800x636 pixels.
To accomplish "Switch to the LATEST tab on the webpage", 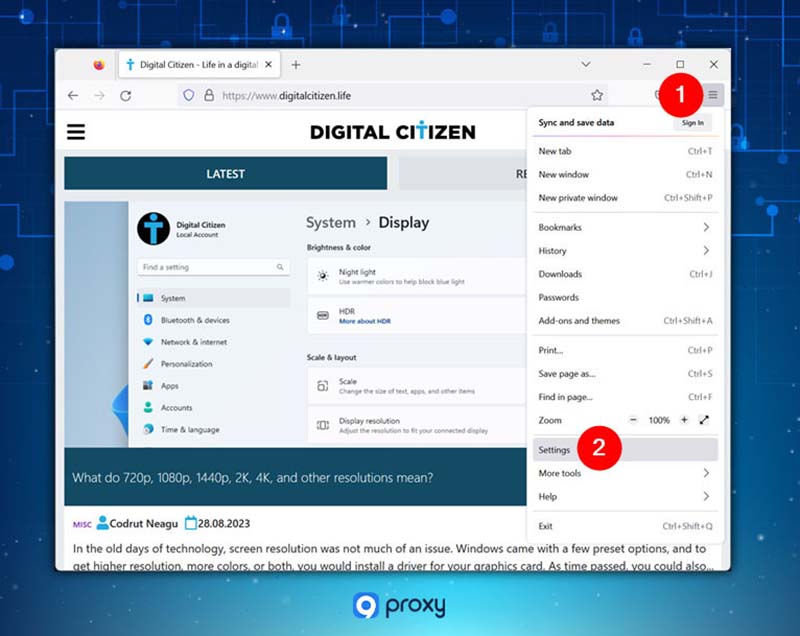I will [x=225, y=173].
